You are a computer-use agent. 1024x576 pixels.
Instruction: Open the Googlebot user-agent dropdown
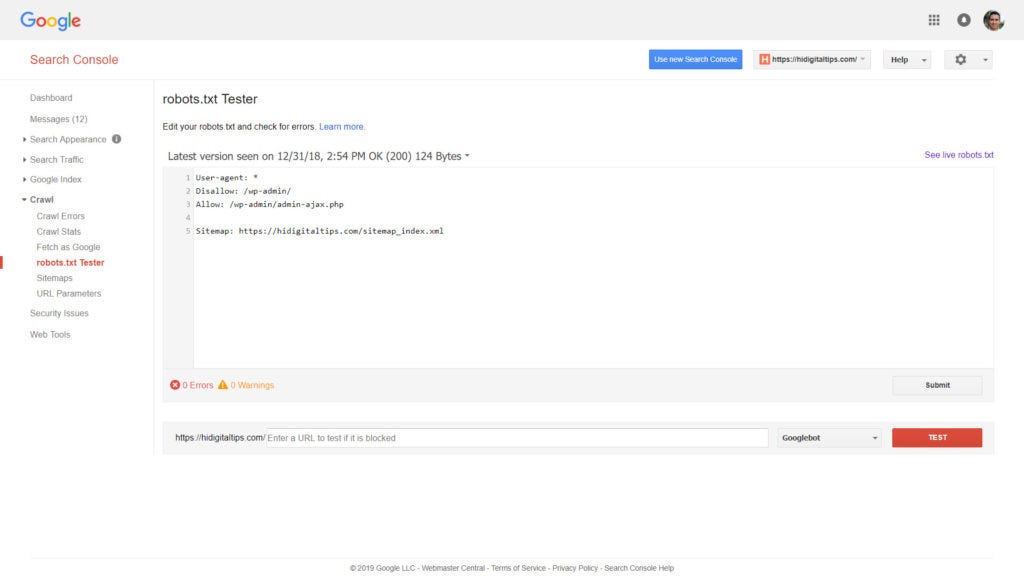(829, 438)
